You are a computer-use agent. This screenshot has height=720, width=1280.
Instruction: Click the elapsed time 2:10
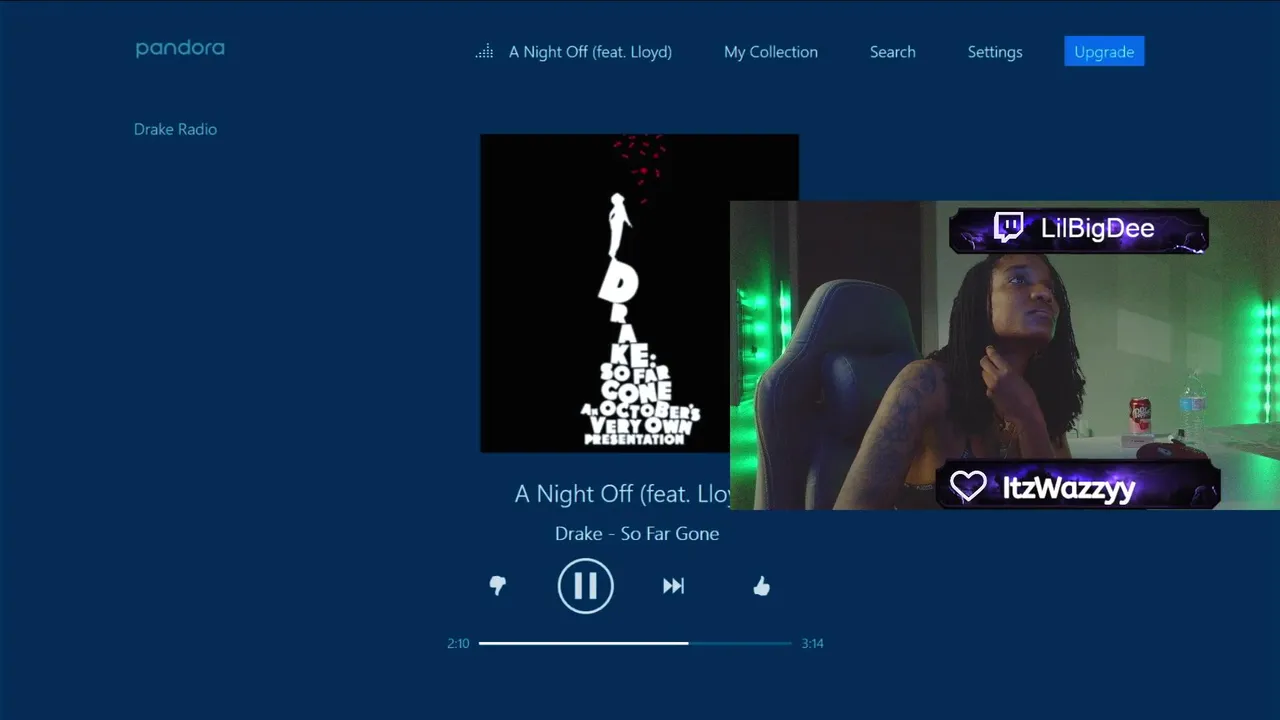point(458,643)
